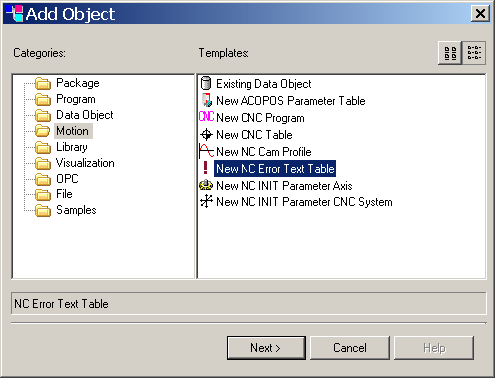Click the File folder icon
This screenshot has height=379, width=496.
pyautogui.click(x=43, y=194)
